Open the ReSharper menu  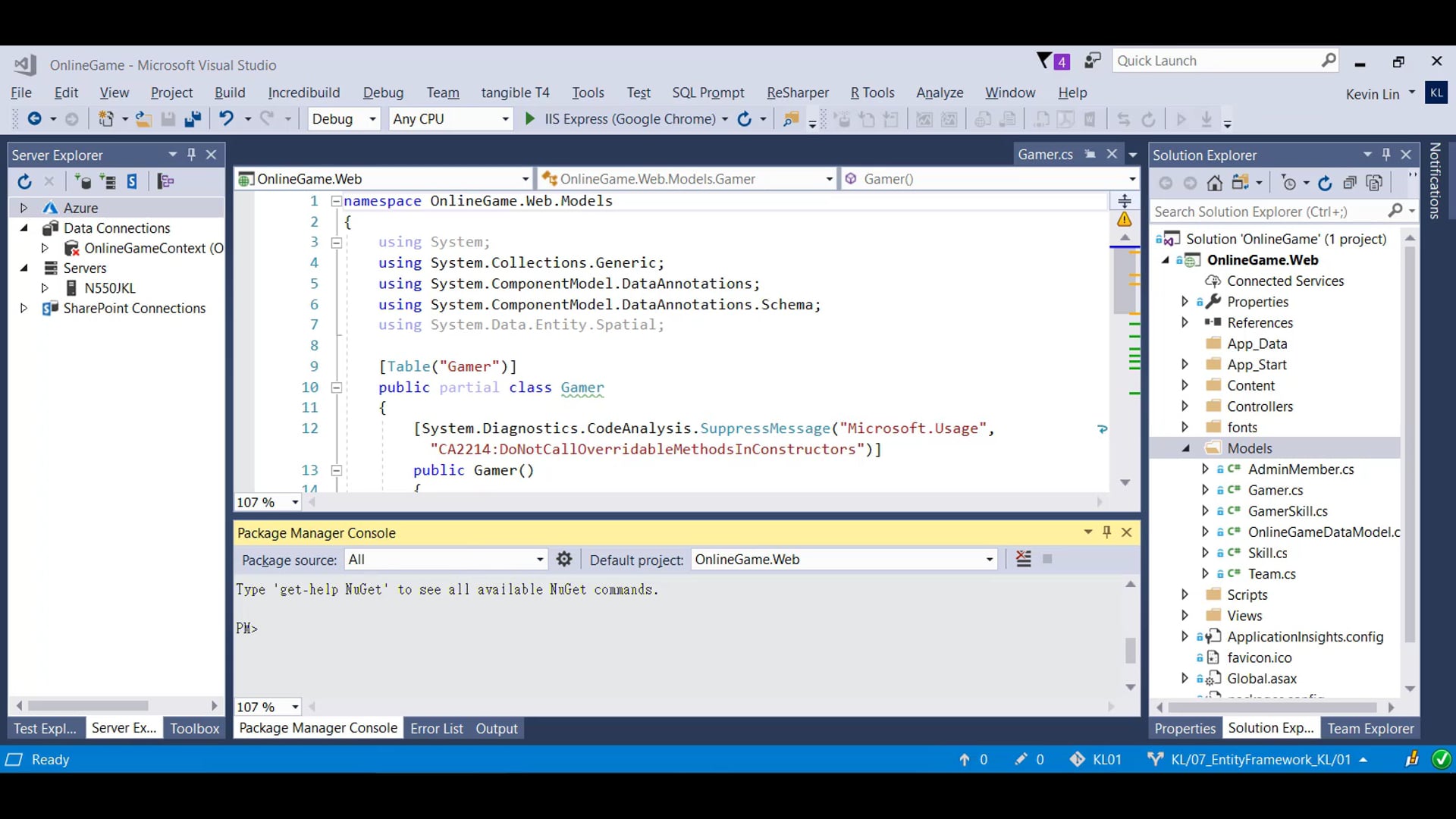[x=797, y=93]
